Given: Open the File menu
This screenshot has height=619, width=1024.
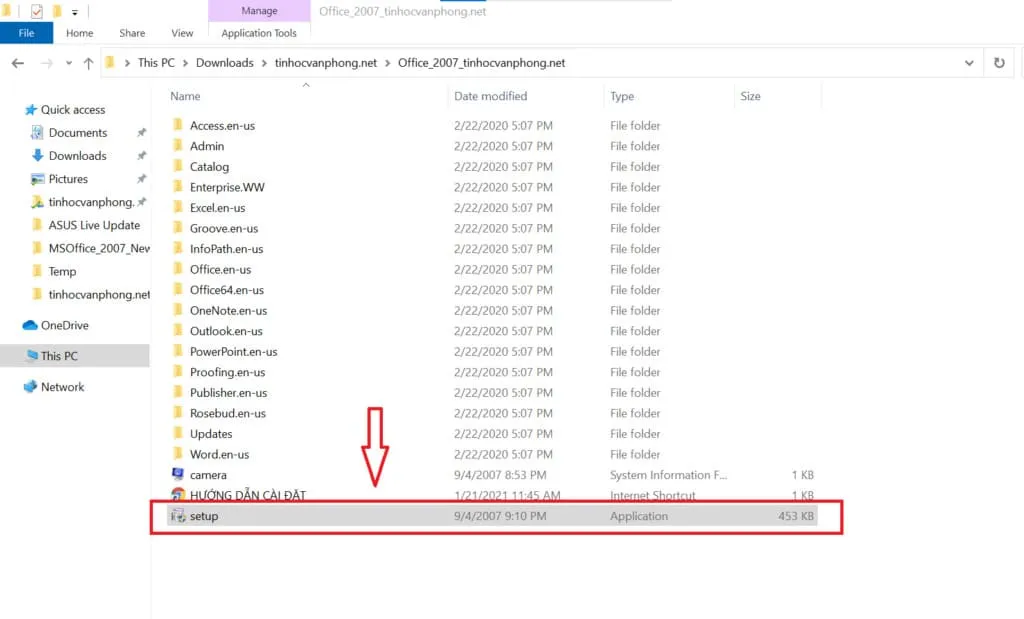Looking at the screenshot, I should (26, 33).
